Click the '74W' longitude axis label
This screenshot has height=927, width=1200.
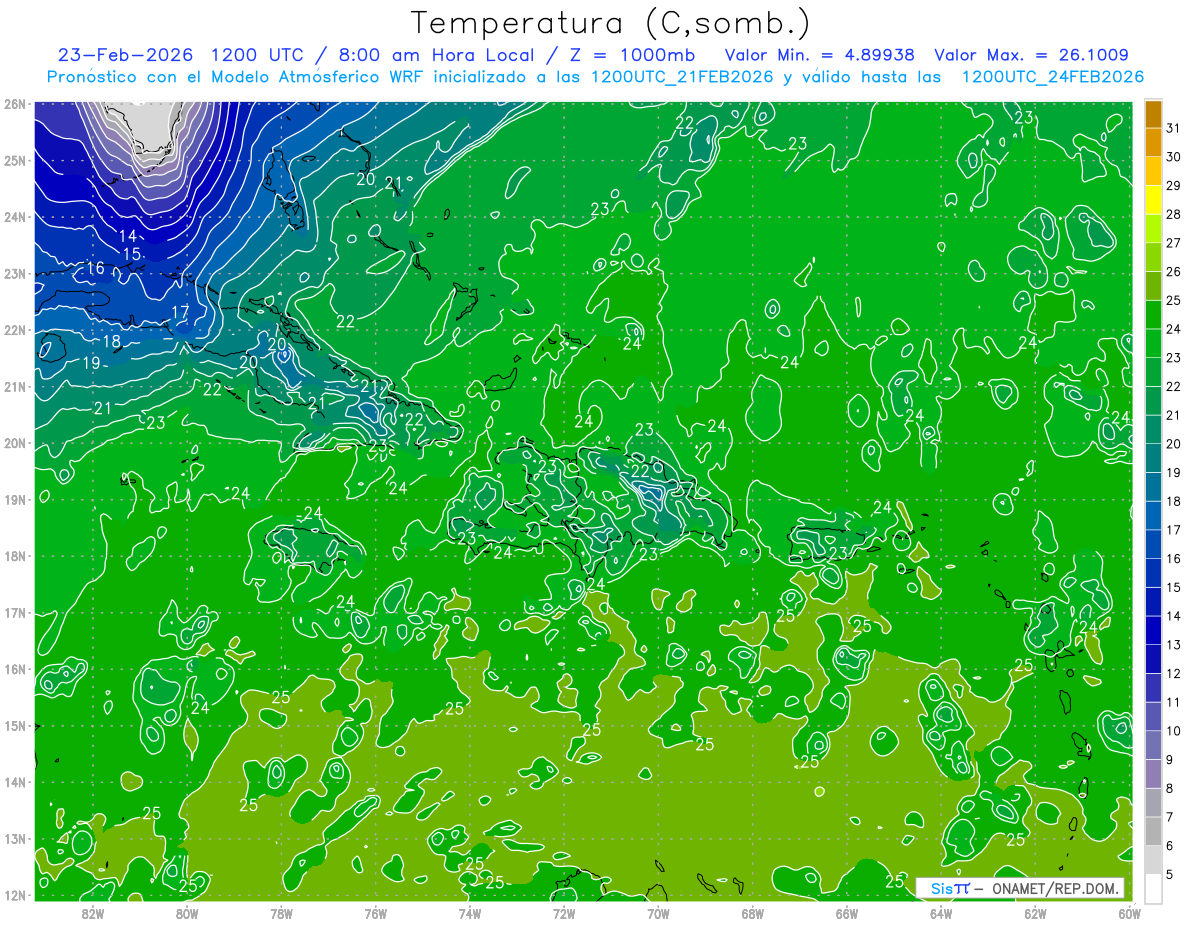[x=470, y=912]
